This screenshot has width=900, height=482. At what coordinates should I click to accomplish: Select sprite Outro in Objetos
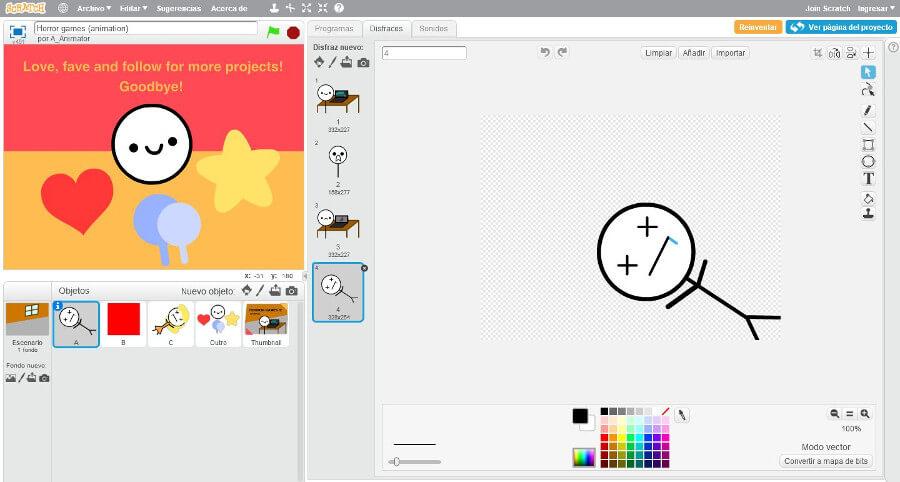coord(218,324)
